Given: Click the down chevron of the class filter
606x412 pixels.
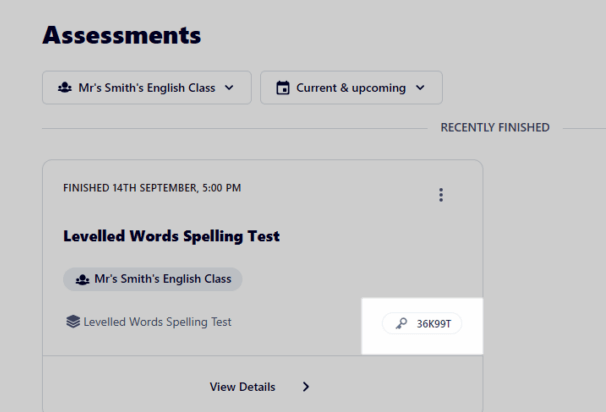Looking at the screenshot, I should (x=229, y=88).
